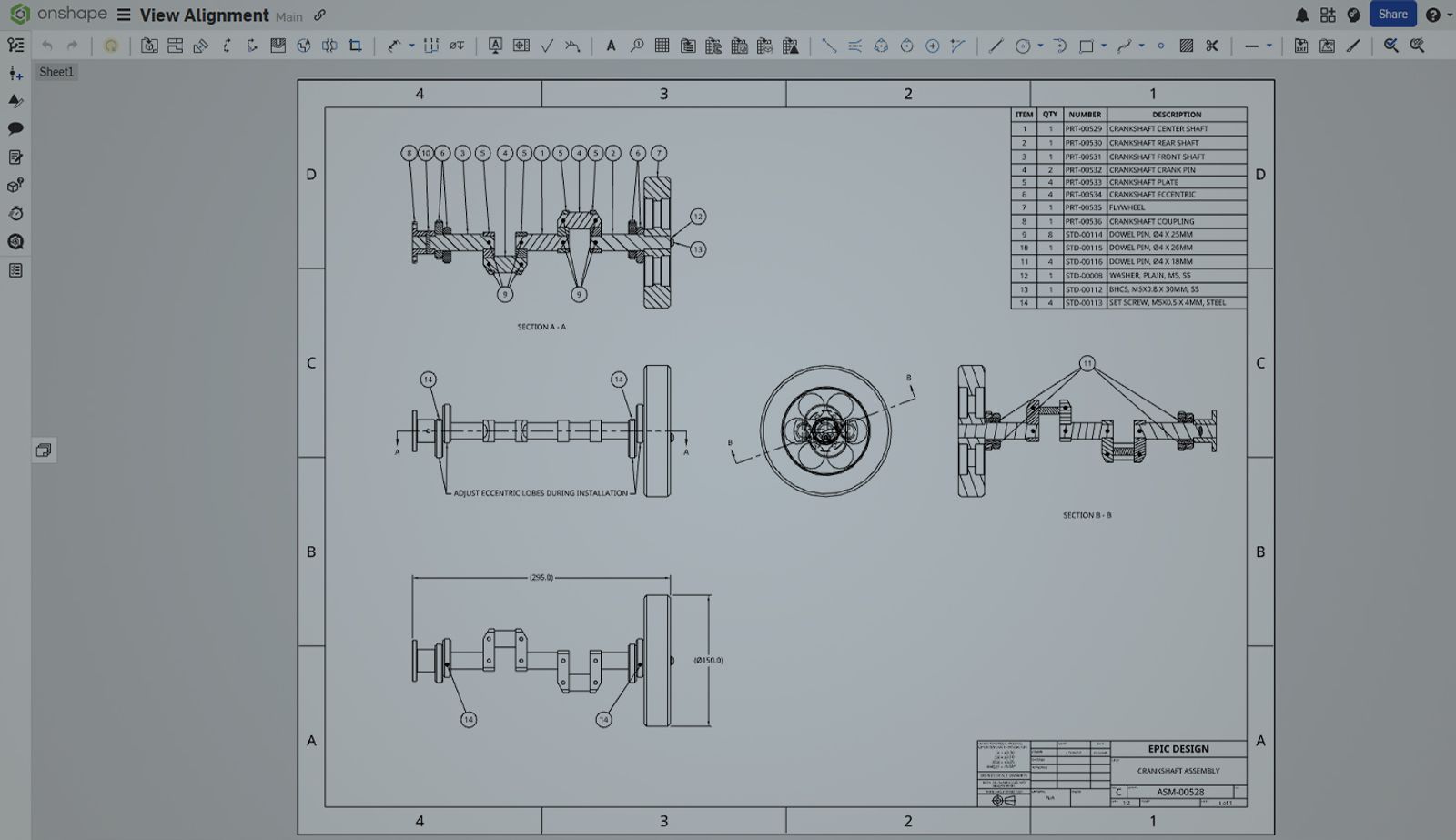This screenshot has height=840, width=1456.
Task: Undo the last action
Action: [45, 45]
